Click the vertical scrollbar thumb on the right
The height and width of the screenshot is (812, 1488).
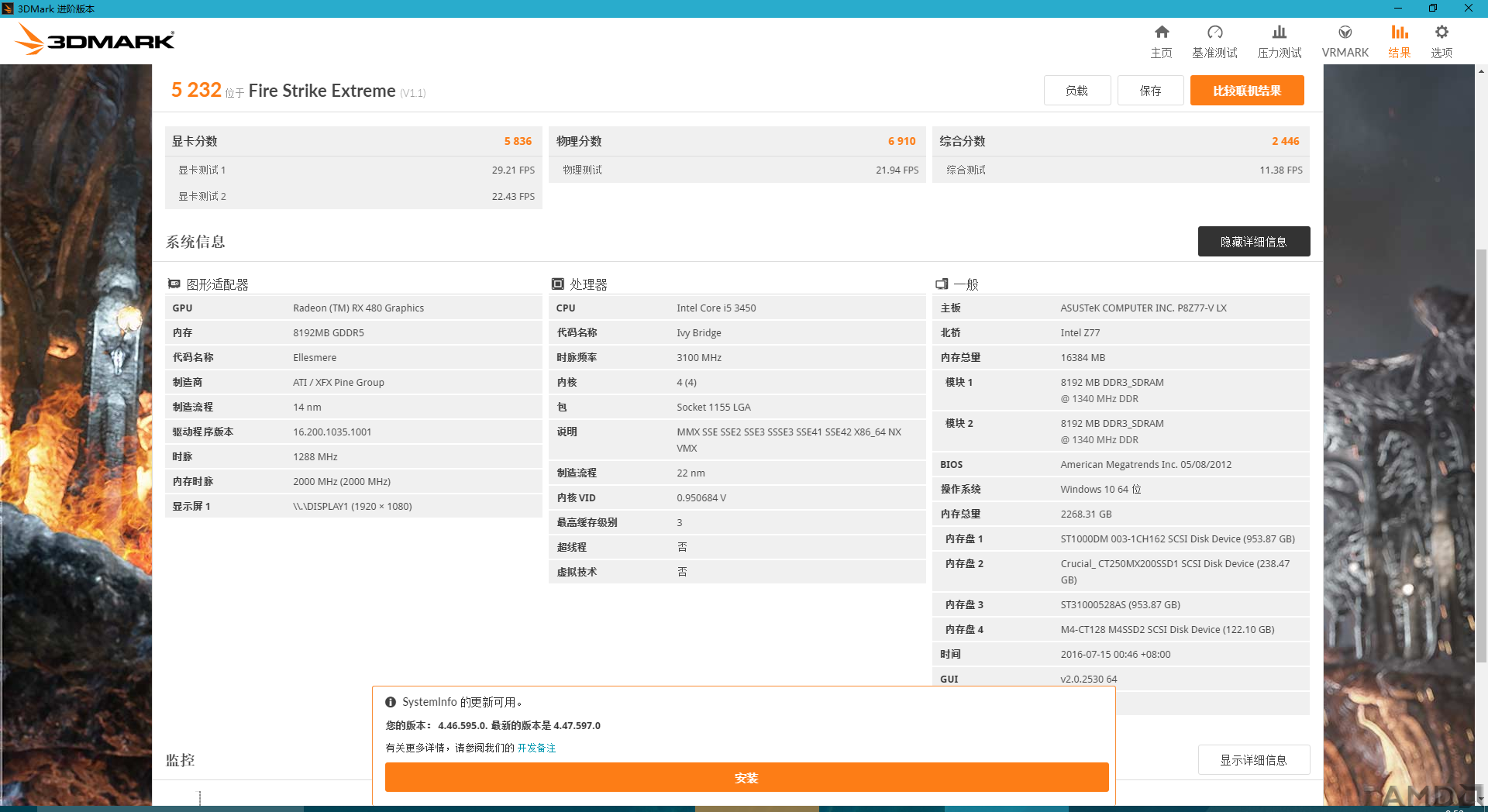pos(1481,456)
